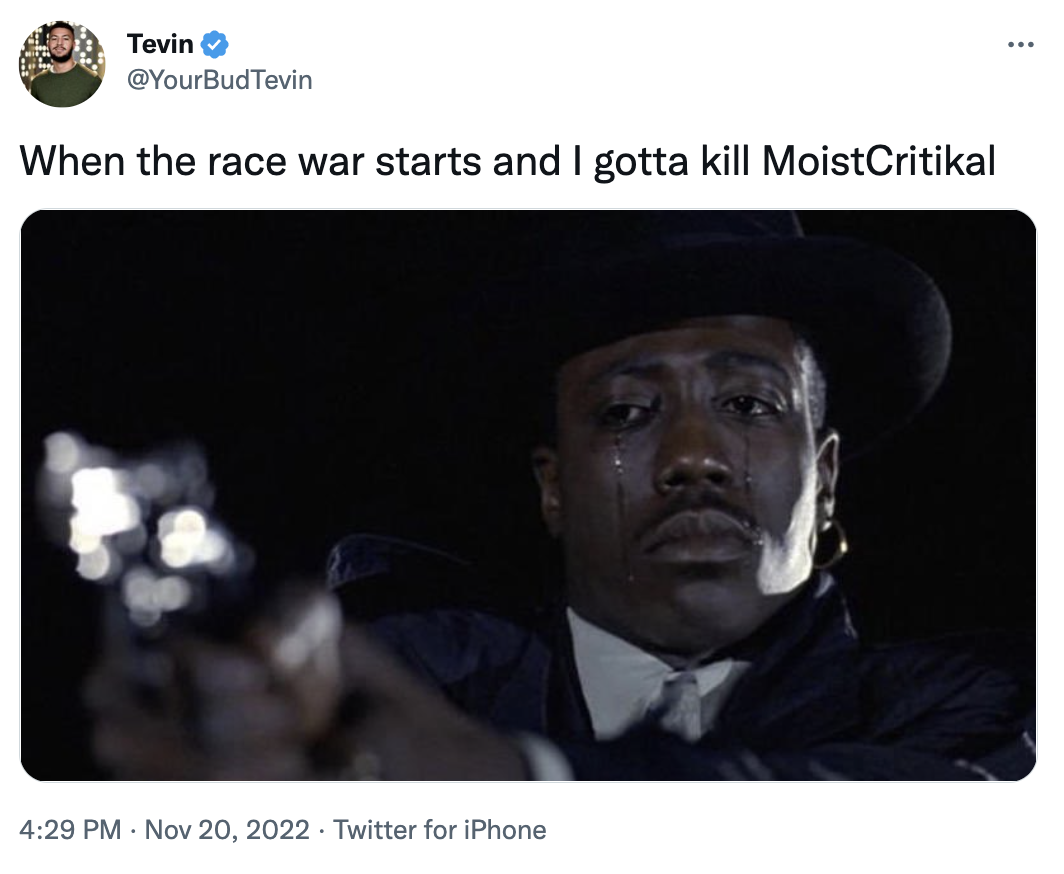Click the attached tweet photo to enlarge it

point(532,495)
